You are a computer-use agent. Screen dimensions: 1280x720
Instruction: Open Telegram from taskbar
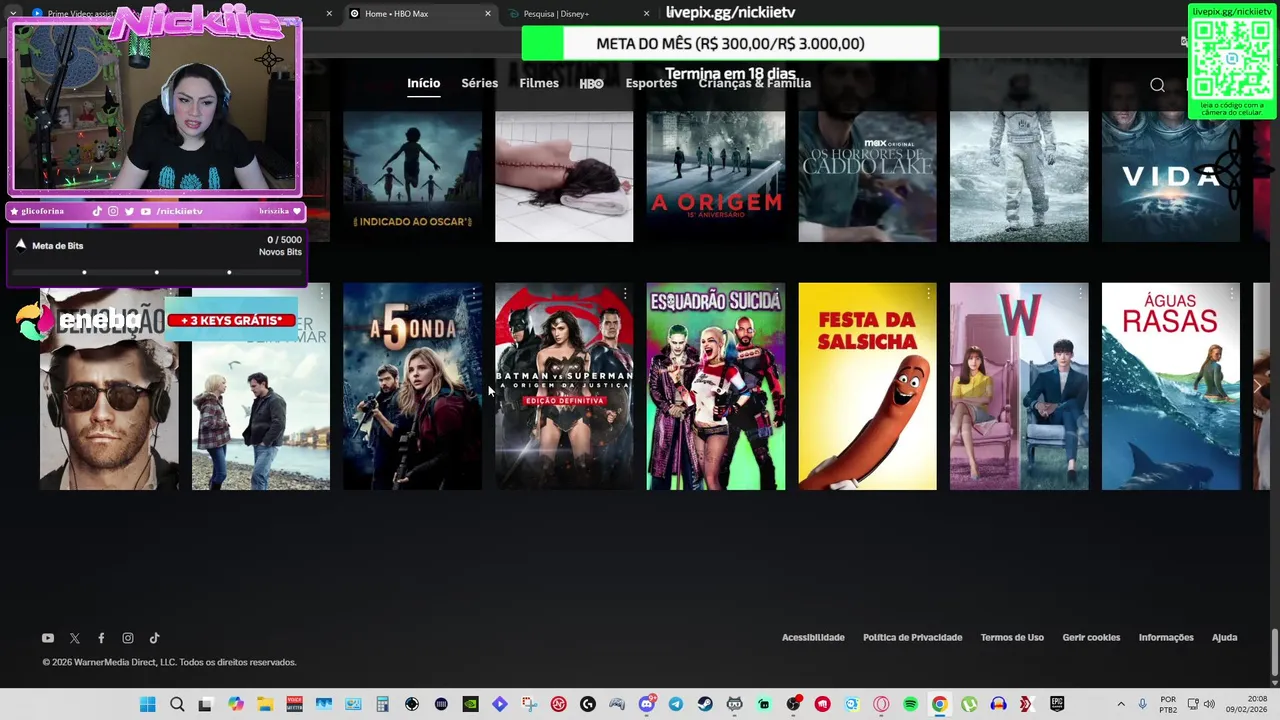[x=675, y=704]
